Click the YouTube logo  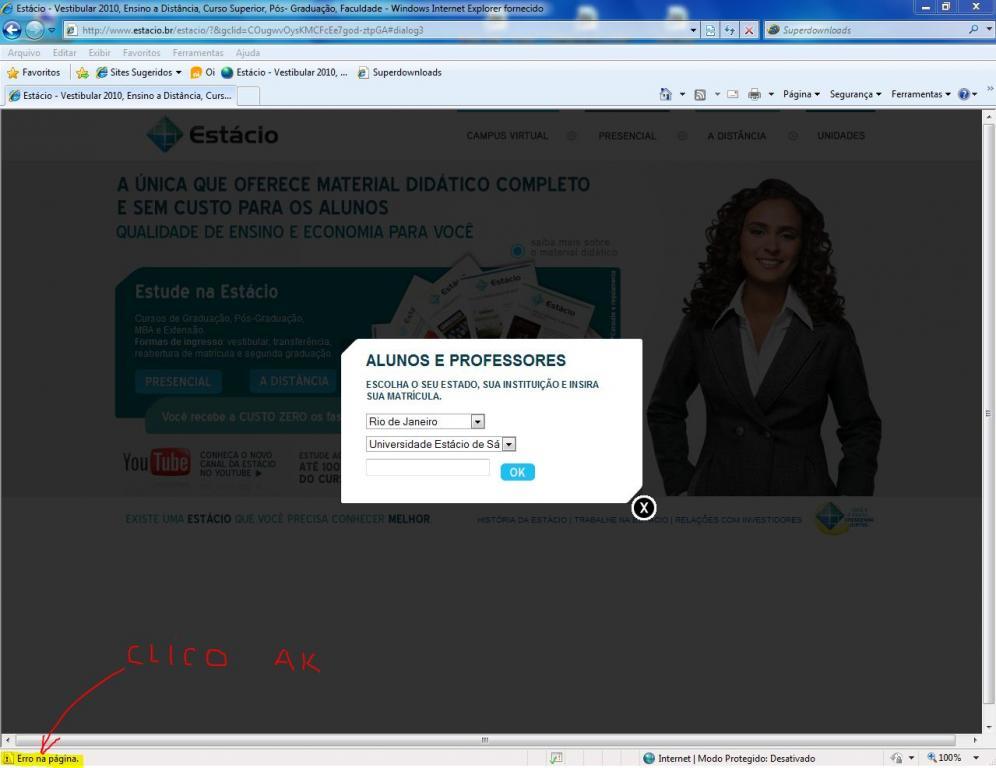156,462
